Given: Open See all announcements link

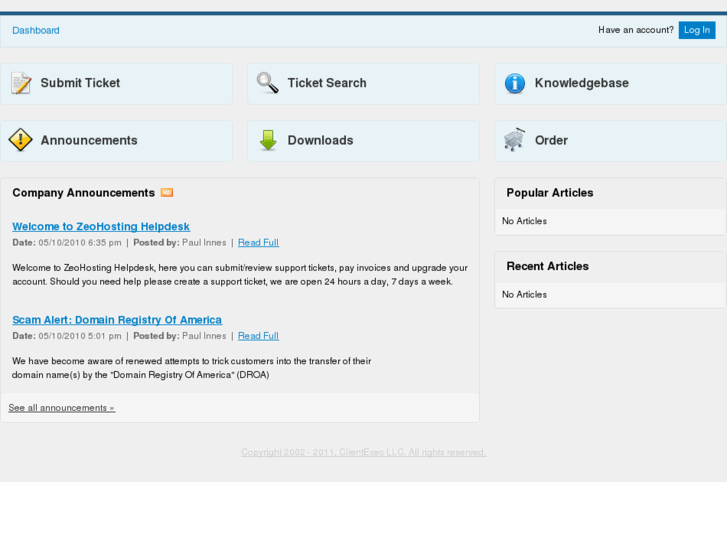Looking at the screenshot, I should (x=62, y=408).
